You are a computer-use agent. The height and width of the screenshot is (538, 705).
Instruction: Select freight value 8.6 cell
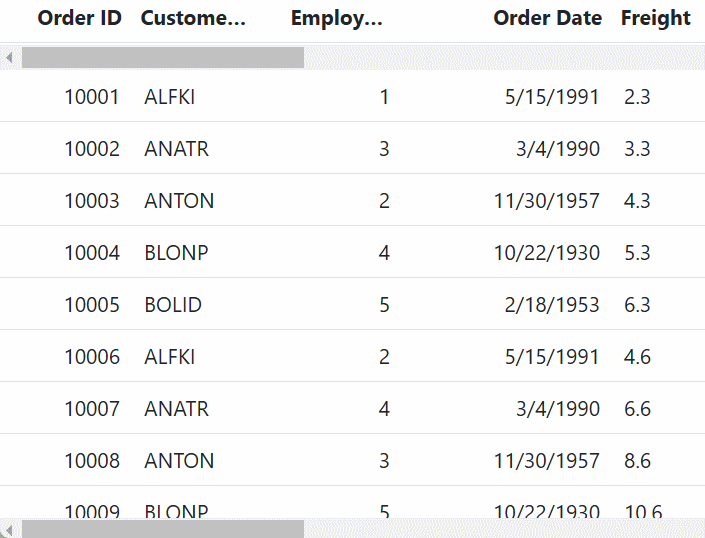tap(637, 461)
